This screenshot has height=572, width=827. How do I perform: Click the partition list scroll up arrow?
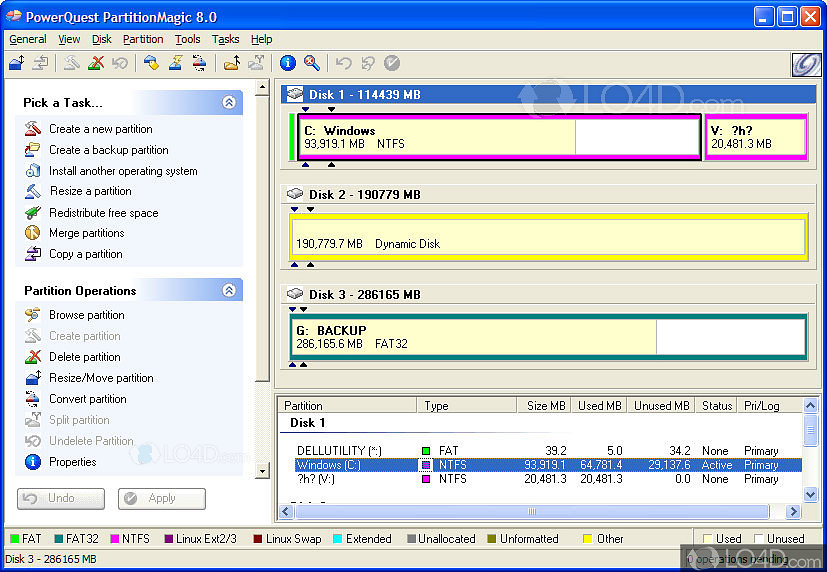810,405
